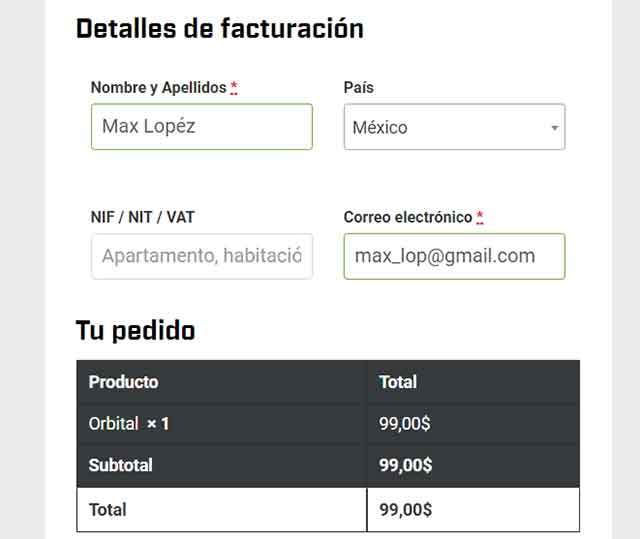Click the Tu pedido heading
The height and width of the screenshot is (539, 640).
135,330
